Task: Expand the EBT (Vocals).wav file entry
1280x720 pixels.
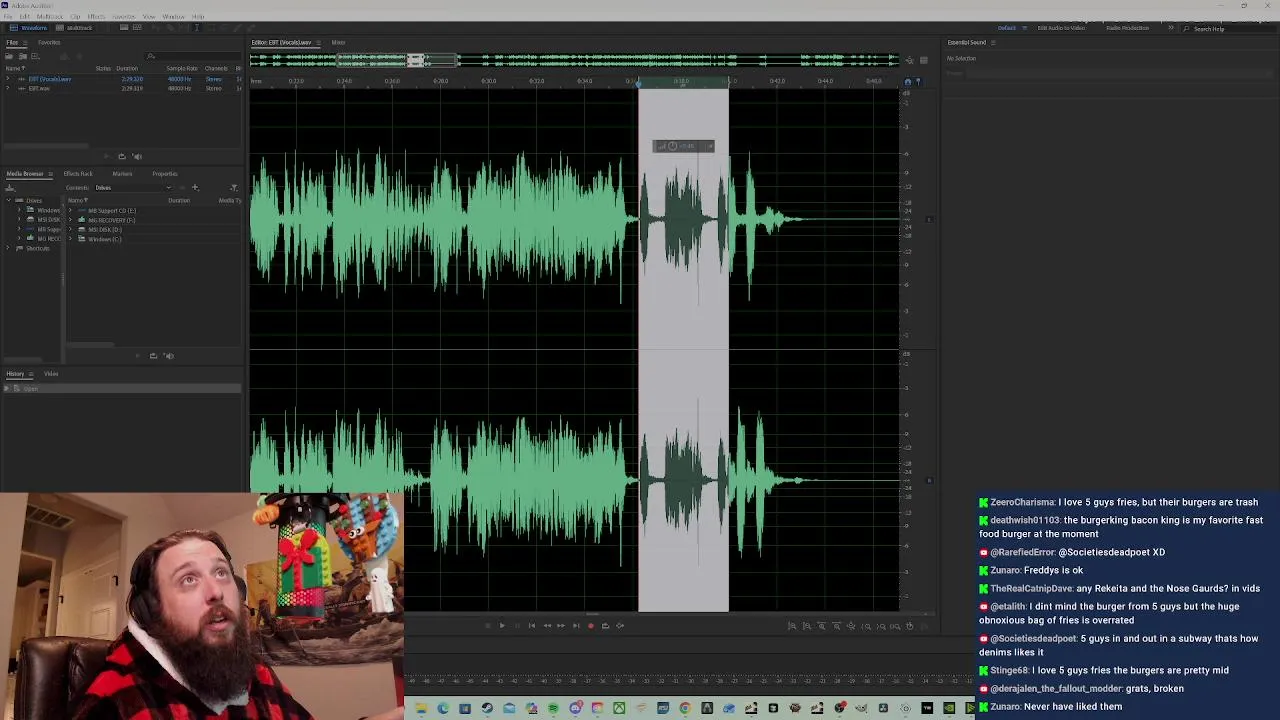Action: coord(8,79)
